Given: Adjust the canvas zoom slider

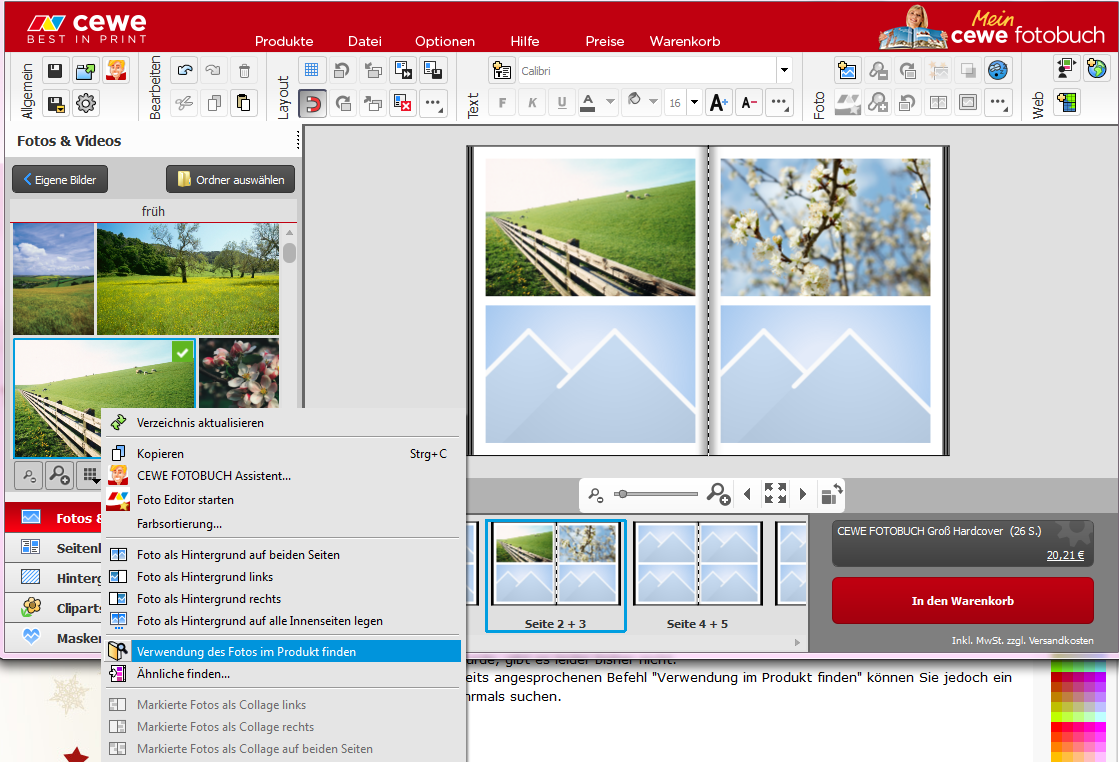Looking at the screenshot, I should 622,493.
